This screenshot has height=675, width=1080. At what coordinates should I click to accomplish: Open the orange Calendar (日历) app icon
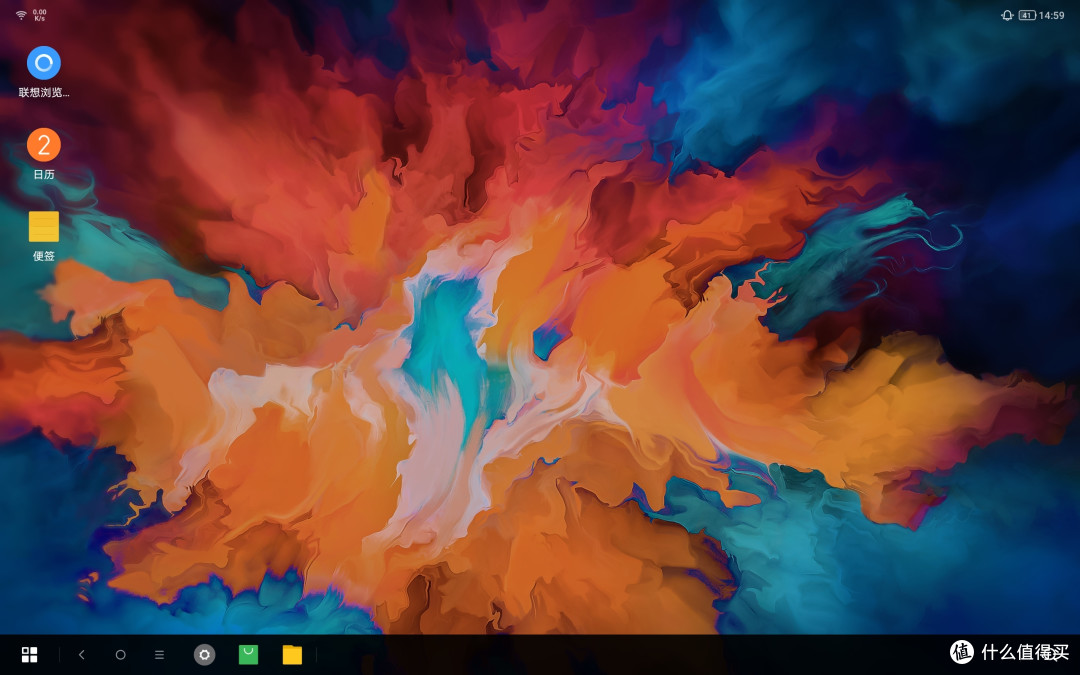(x=43, y=145)
